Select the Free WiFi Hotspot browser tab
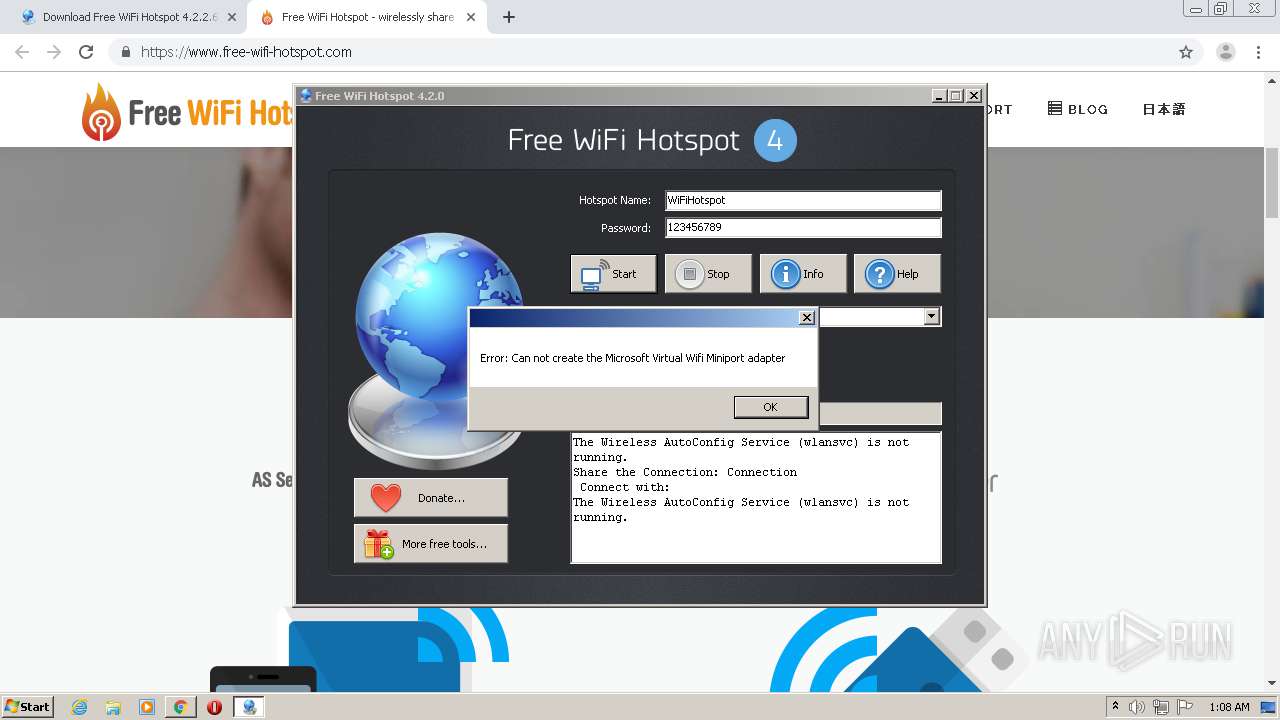Image resolution: width=1280 pixels, height=720 pixels. 366,17
